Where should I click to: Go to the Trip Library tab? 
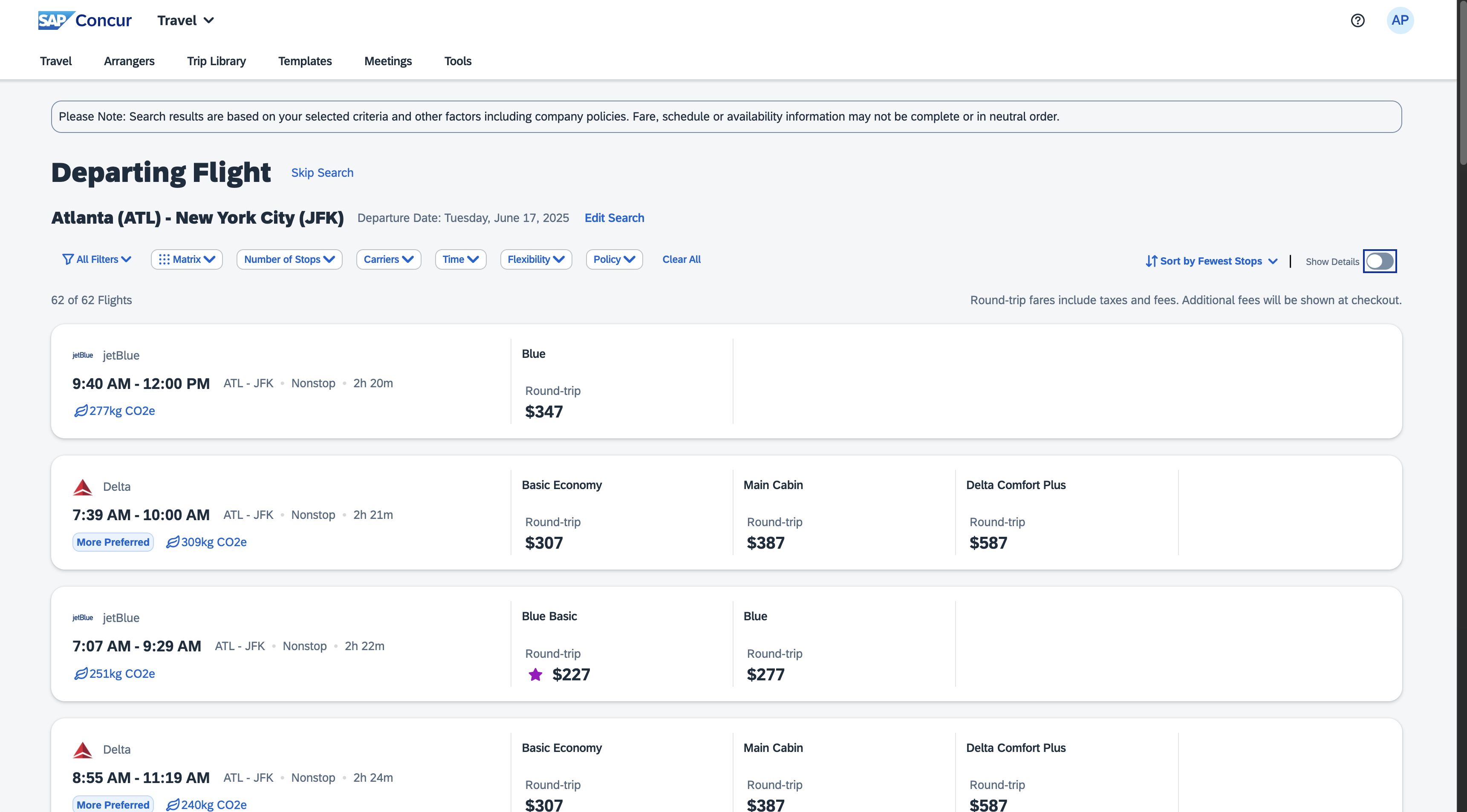(216, 61)
